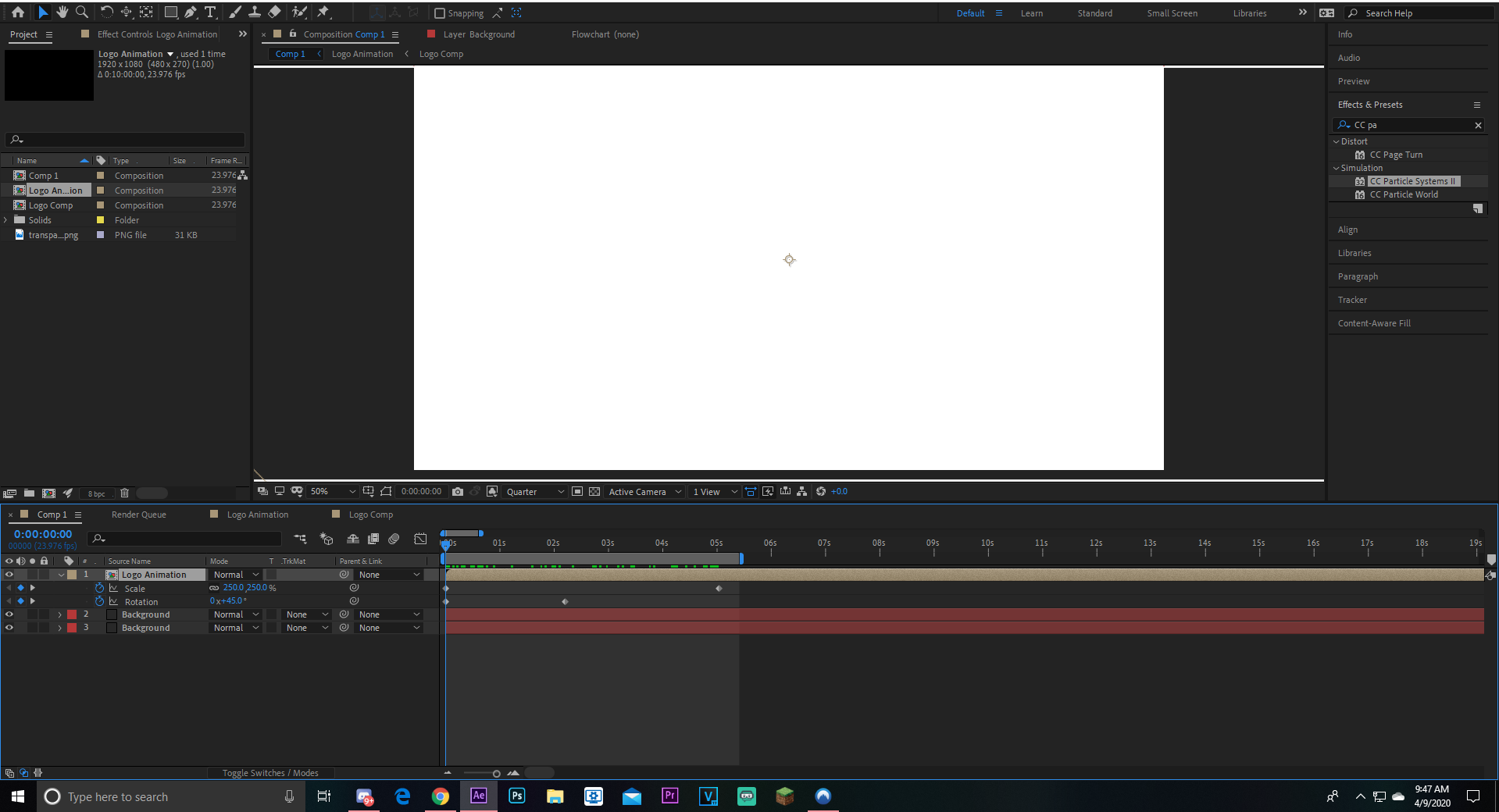Select the Brush tool
The height and width of the screenshot is (812, 1499).
point(235,12)
